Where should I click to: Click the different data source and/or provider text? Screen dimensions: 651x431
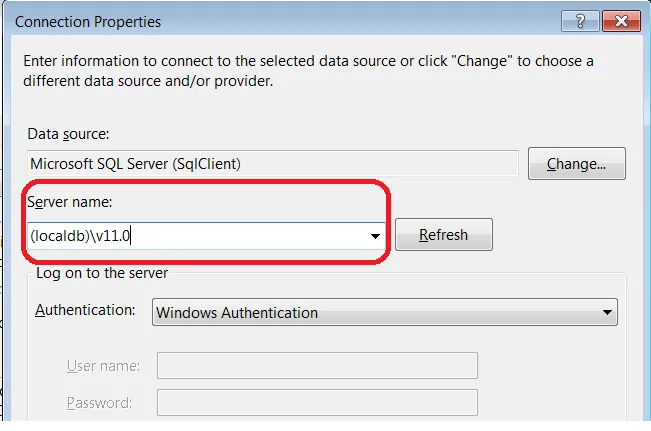pos(149,80)
